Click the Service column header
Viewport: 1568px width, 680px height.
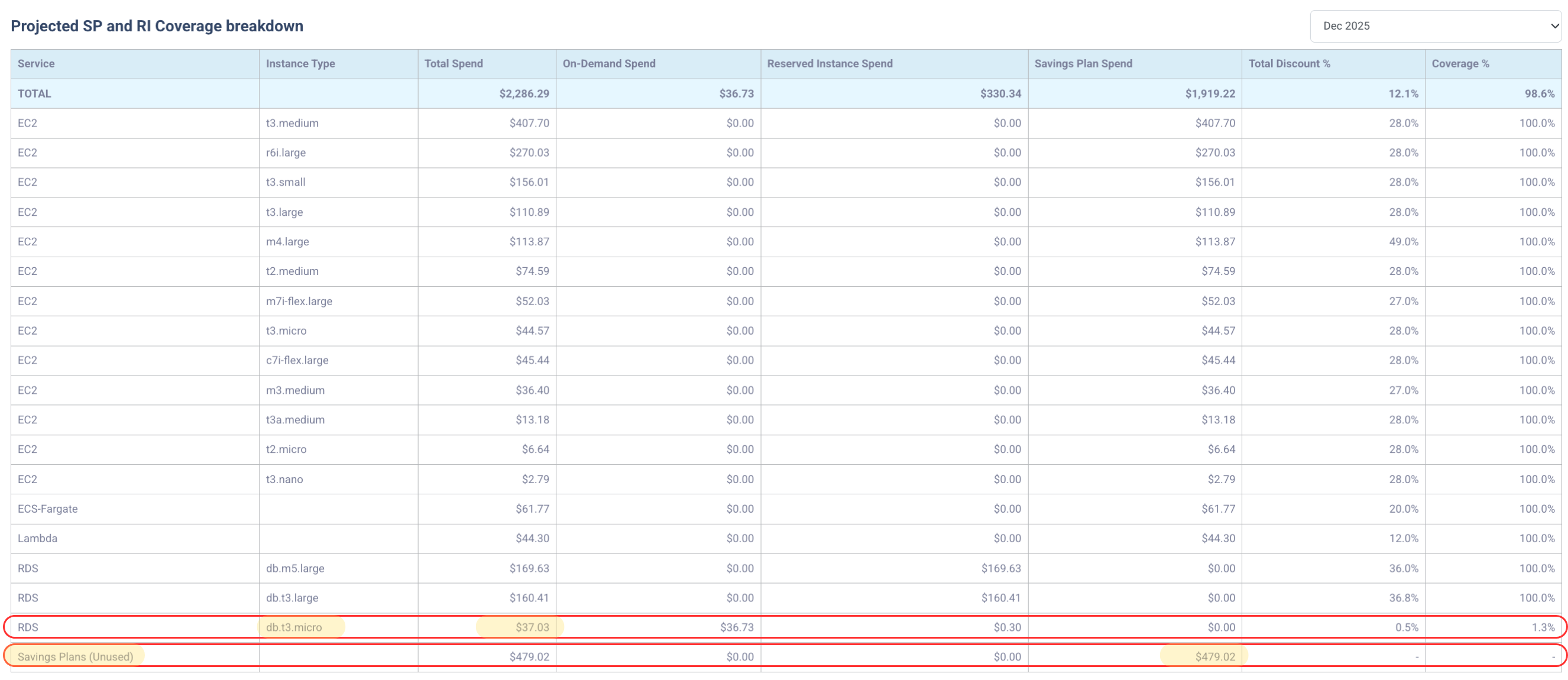click(36, 63)
